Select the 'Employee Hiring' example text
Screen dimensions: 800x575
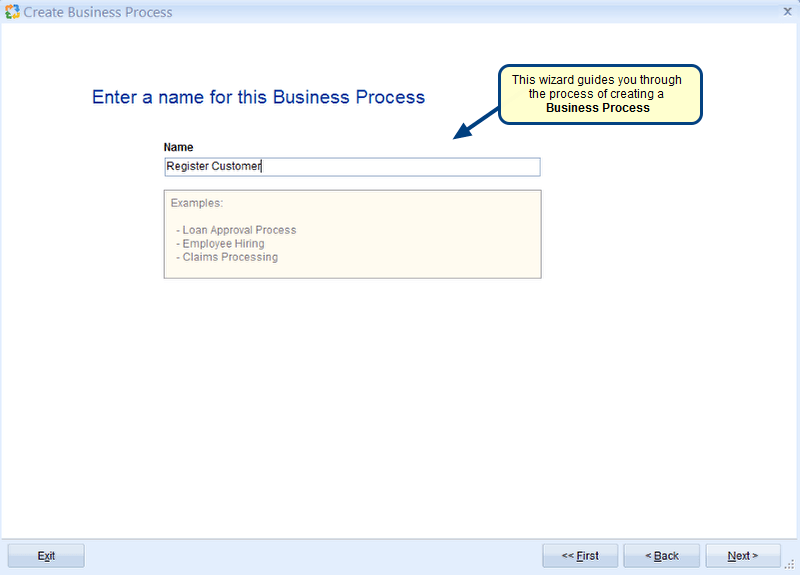(223, 244)
